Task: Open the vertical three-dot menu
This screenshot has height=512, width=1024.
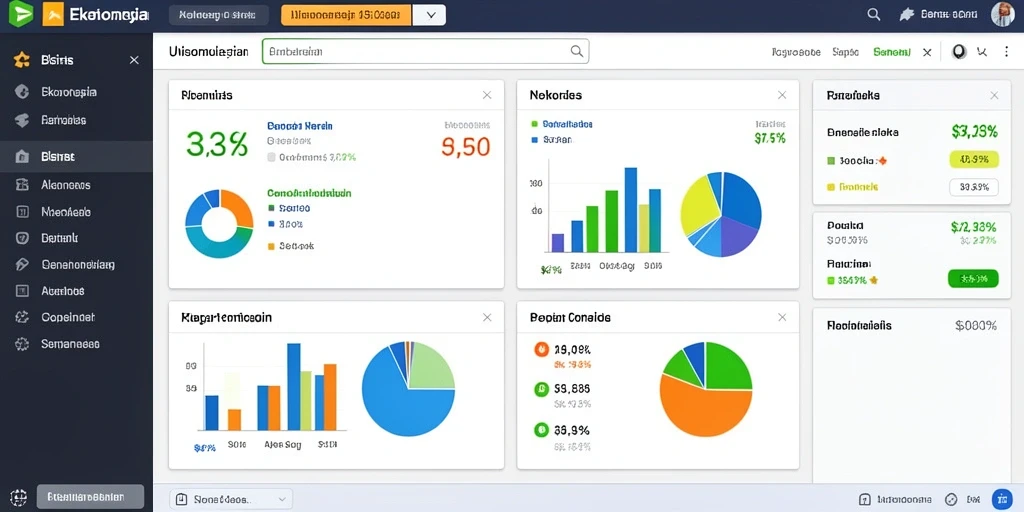Action: click(x=1006, y=52)
